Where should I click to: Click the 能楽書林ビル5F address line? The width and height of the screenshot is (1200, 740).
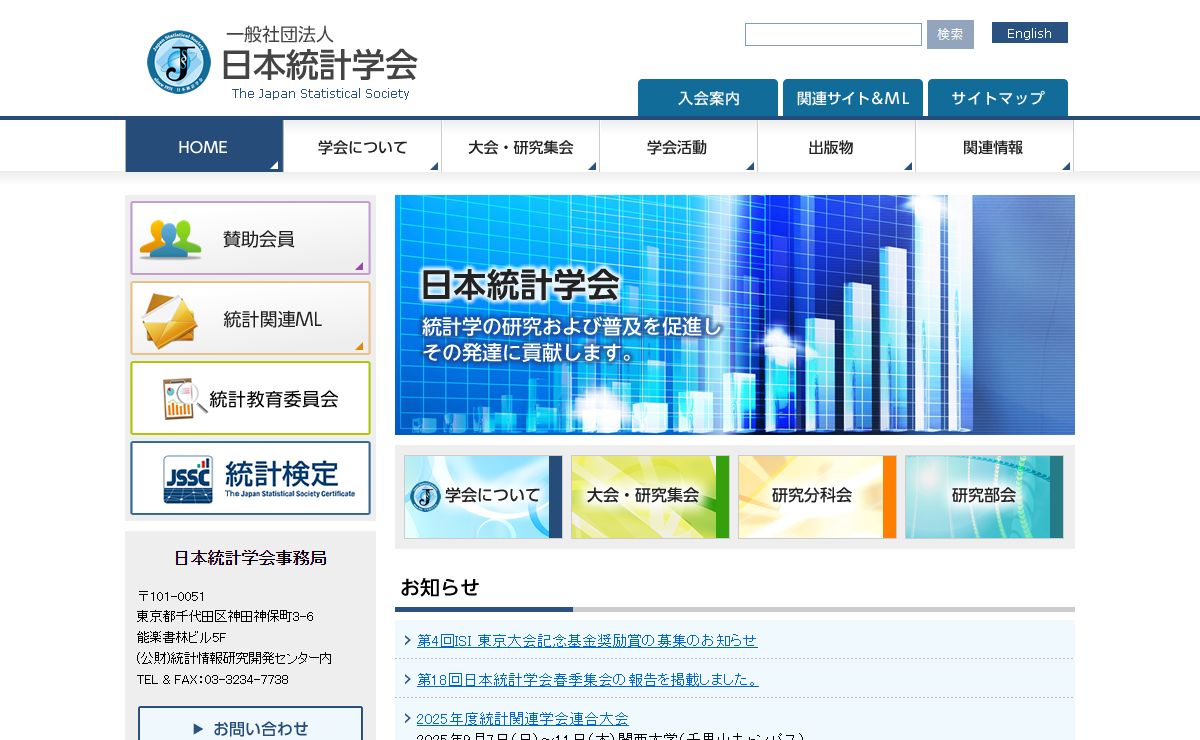coord(182,637)
